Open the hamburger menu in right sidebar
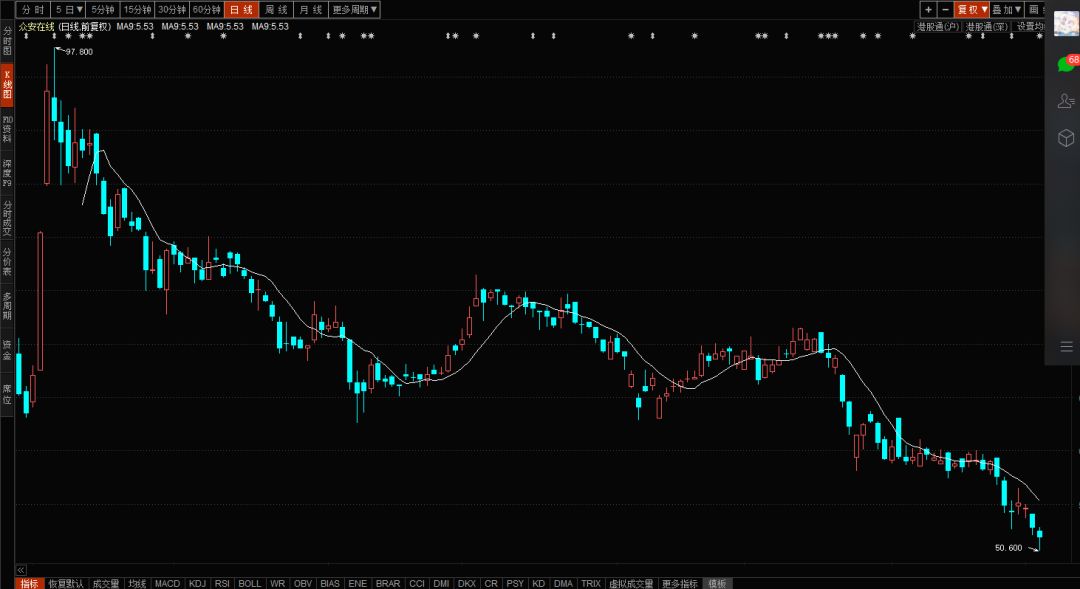Image resolution: width=1080 pixels, height=589 pixels. (x=1066, y=347)
